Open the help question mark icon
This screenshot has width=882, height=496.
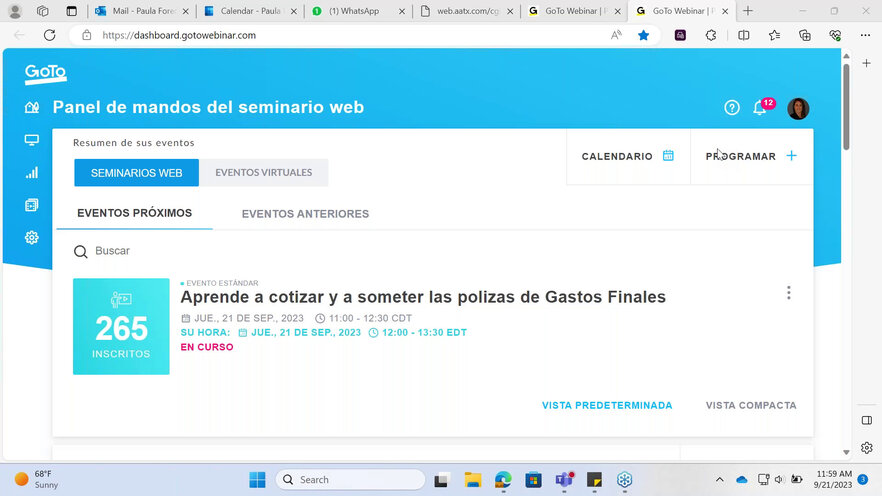pyautogui.click(x=732, y=107)
